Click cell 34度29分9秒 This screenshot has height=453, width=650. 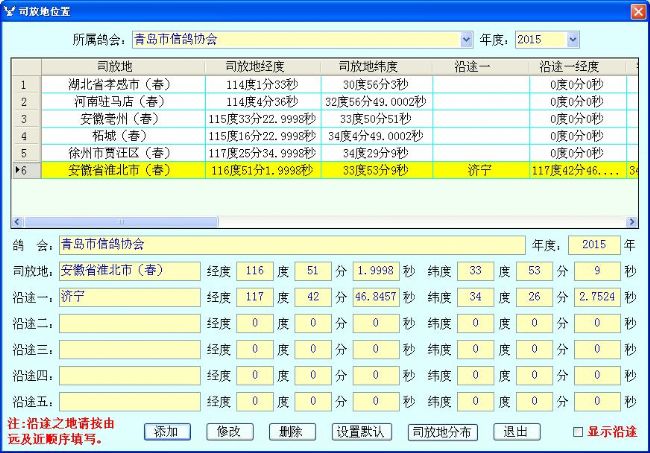point(377,153)
